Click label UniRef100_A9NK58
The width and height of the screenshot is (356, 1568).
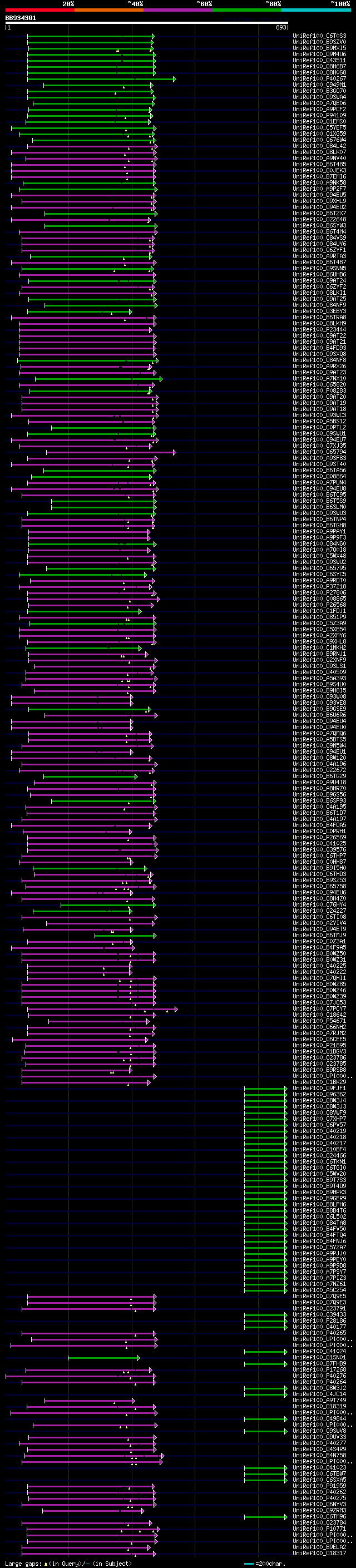319,182
